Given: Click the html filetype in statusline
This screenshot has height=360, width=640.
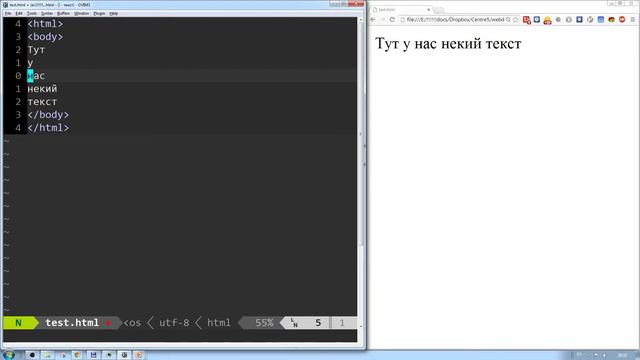Looking at the screenshot, I should (219, 323).
